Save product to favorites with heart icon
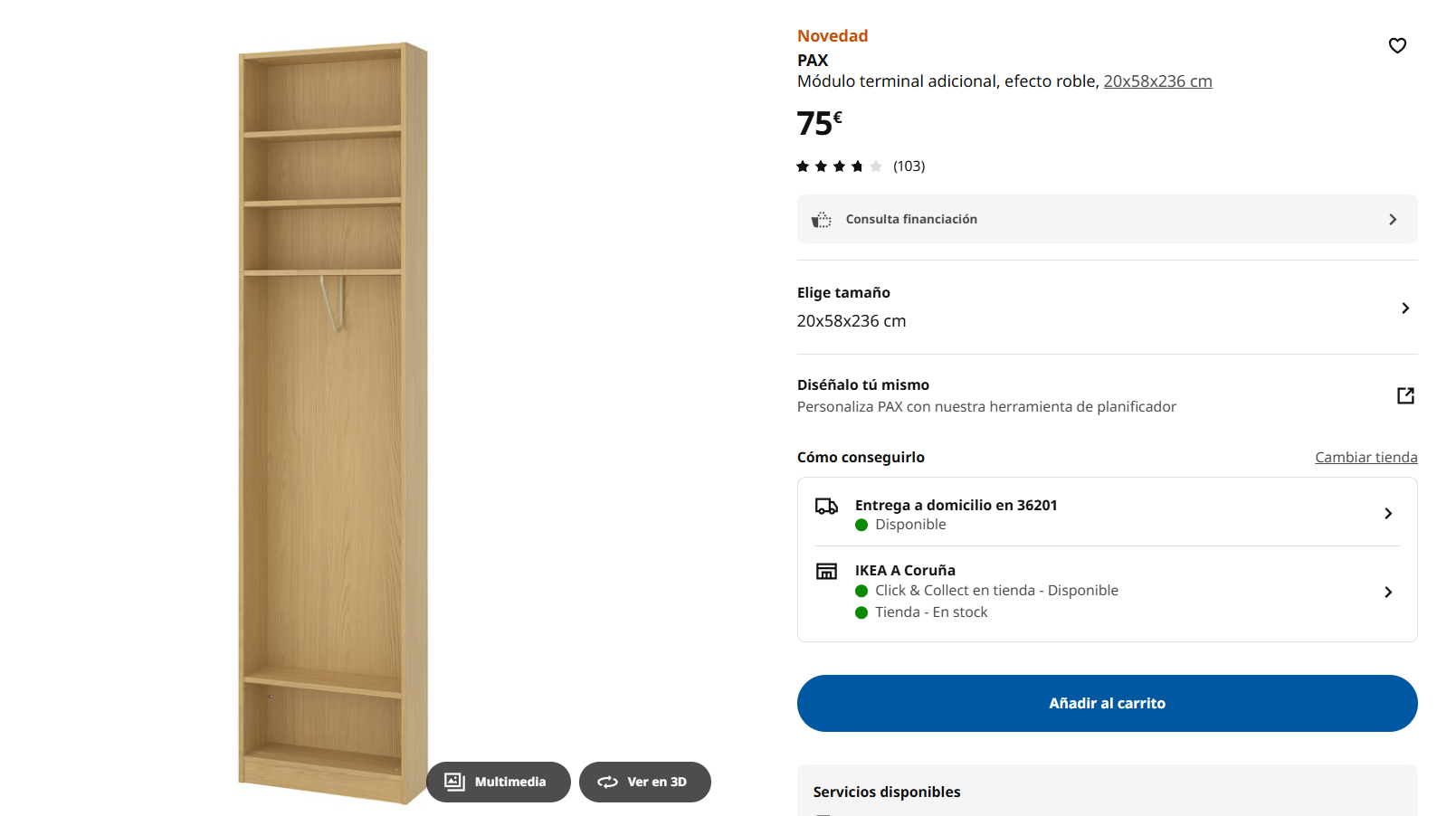The width and height of the screenshot is (1456, 816). tap(1397, 45)
